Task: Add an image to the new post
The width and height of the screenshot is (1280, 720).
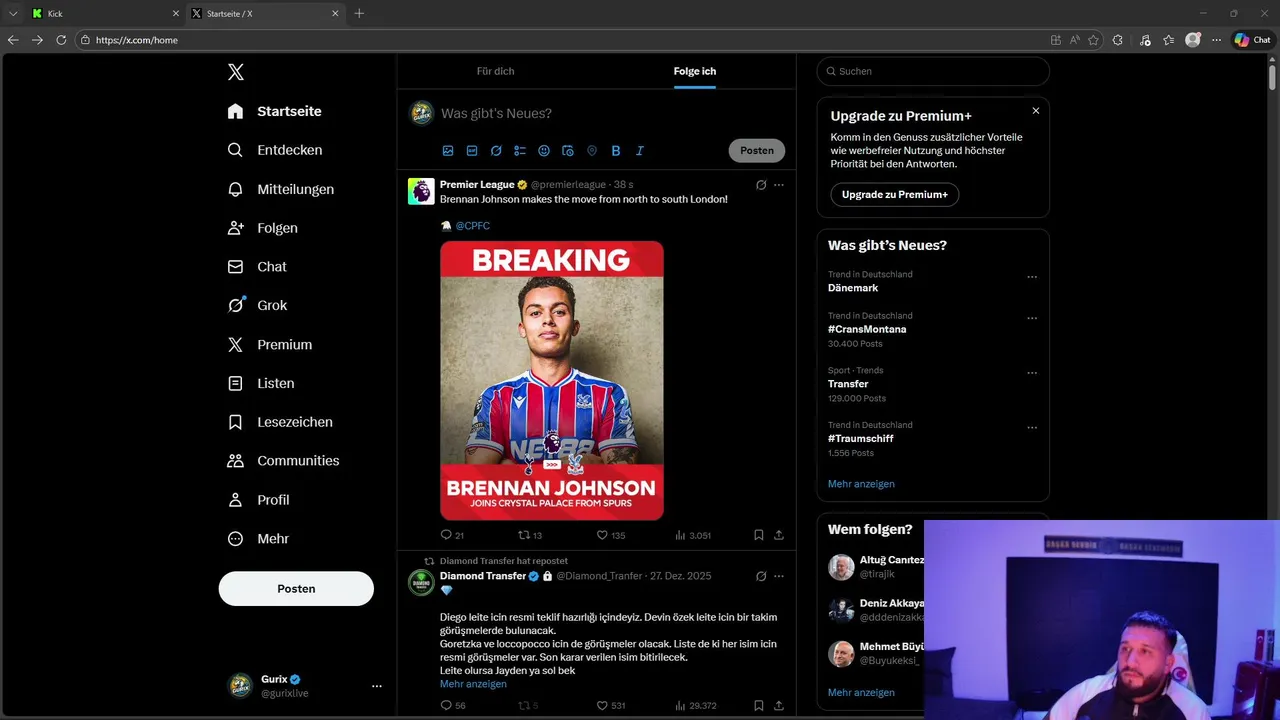Action: [x=448, y=151]
